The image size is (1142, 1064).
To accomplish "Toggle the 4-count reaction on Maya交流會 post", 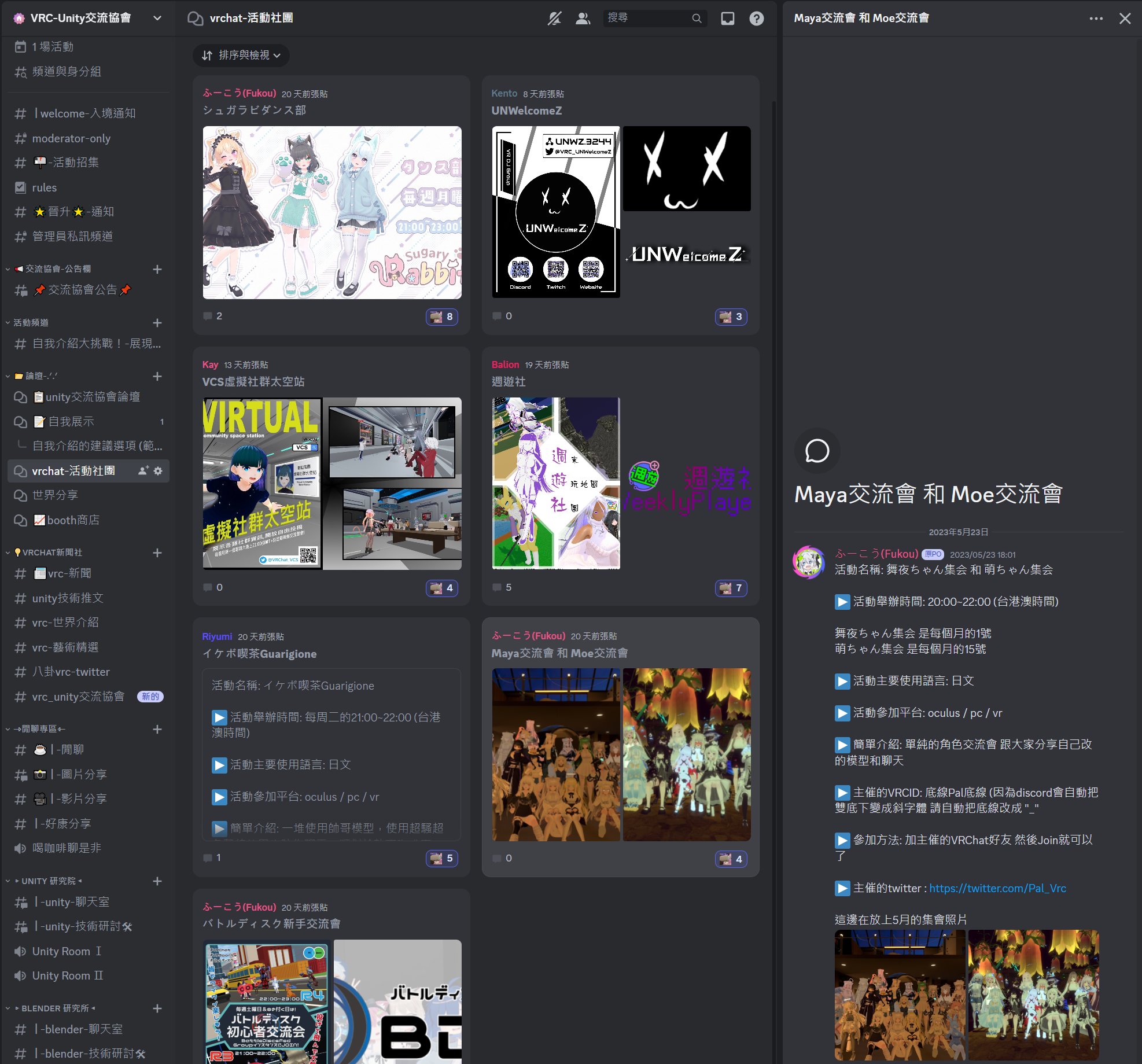I will coord(730,859).
